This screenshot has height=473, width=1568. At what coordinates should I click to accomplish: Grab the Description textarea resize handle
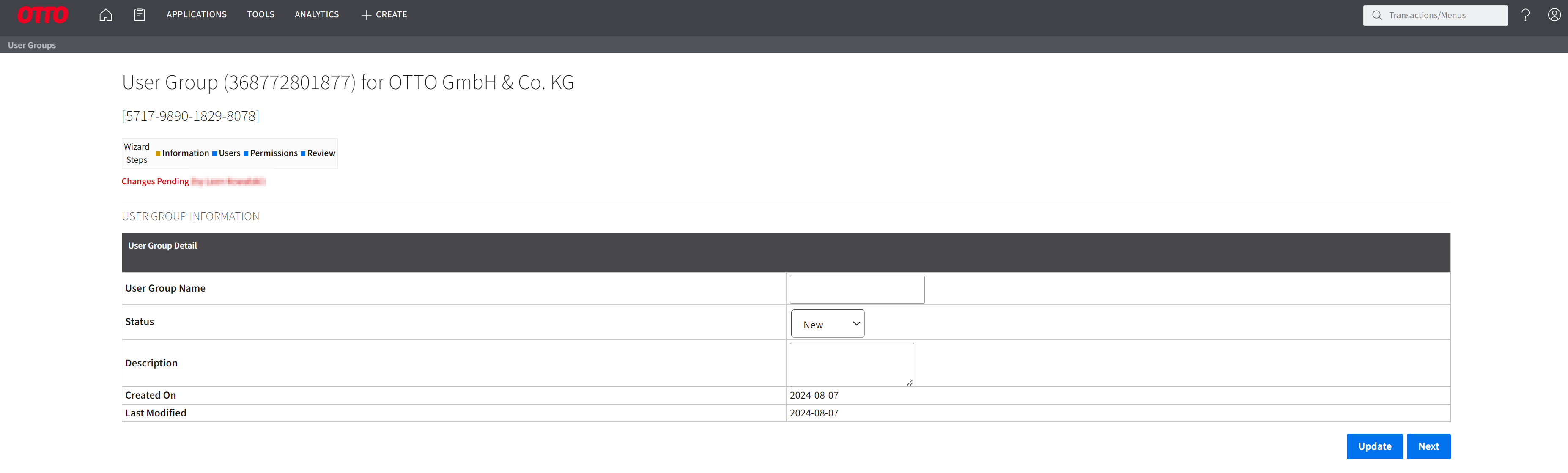[910, 382]
